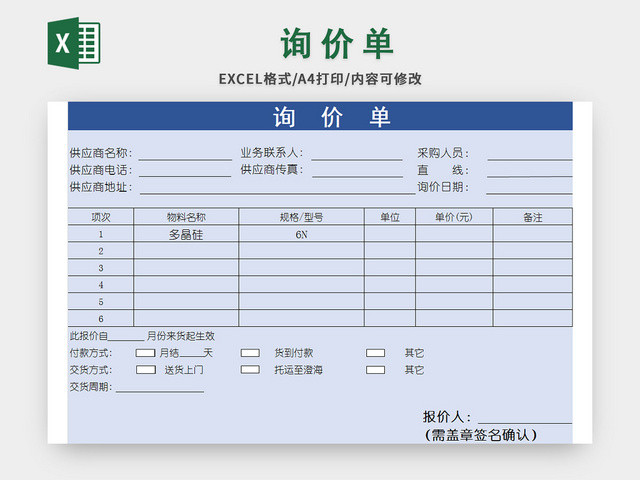Click the 交货方式 label
The width and height of the screenshot is (640, 480).
pyautogui.click(x=91, y=370)
